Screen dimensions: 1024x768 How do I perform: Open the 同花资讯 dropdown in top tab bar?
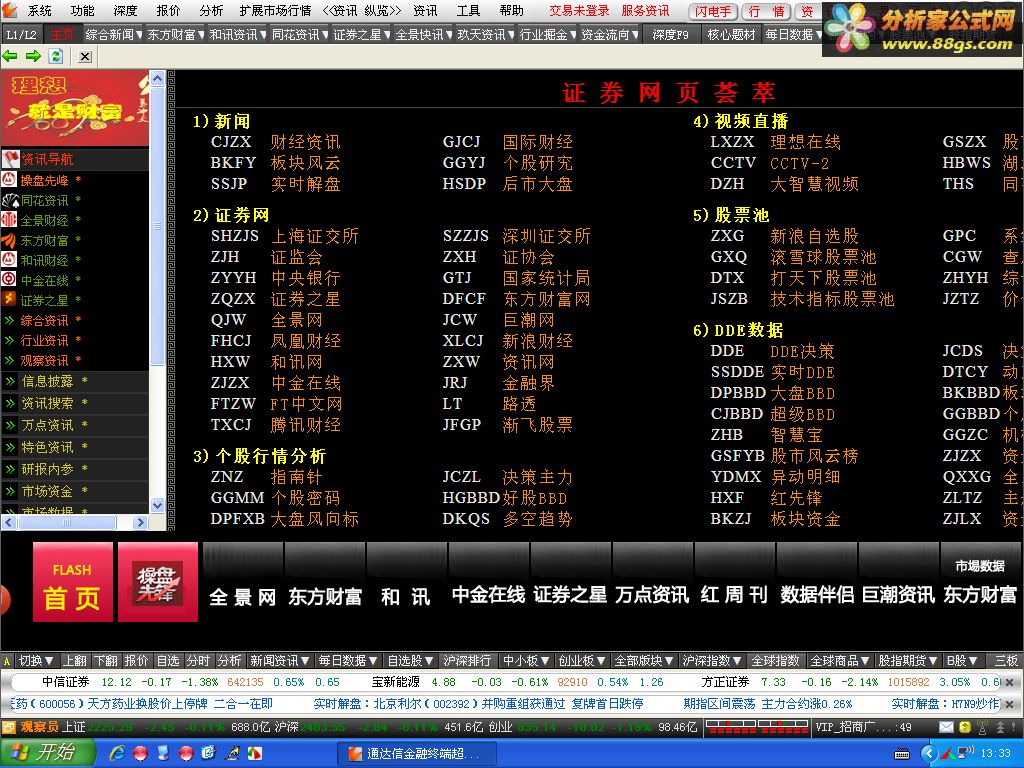[299, 35]
